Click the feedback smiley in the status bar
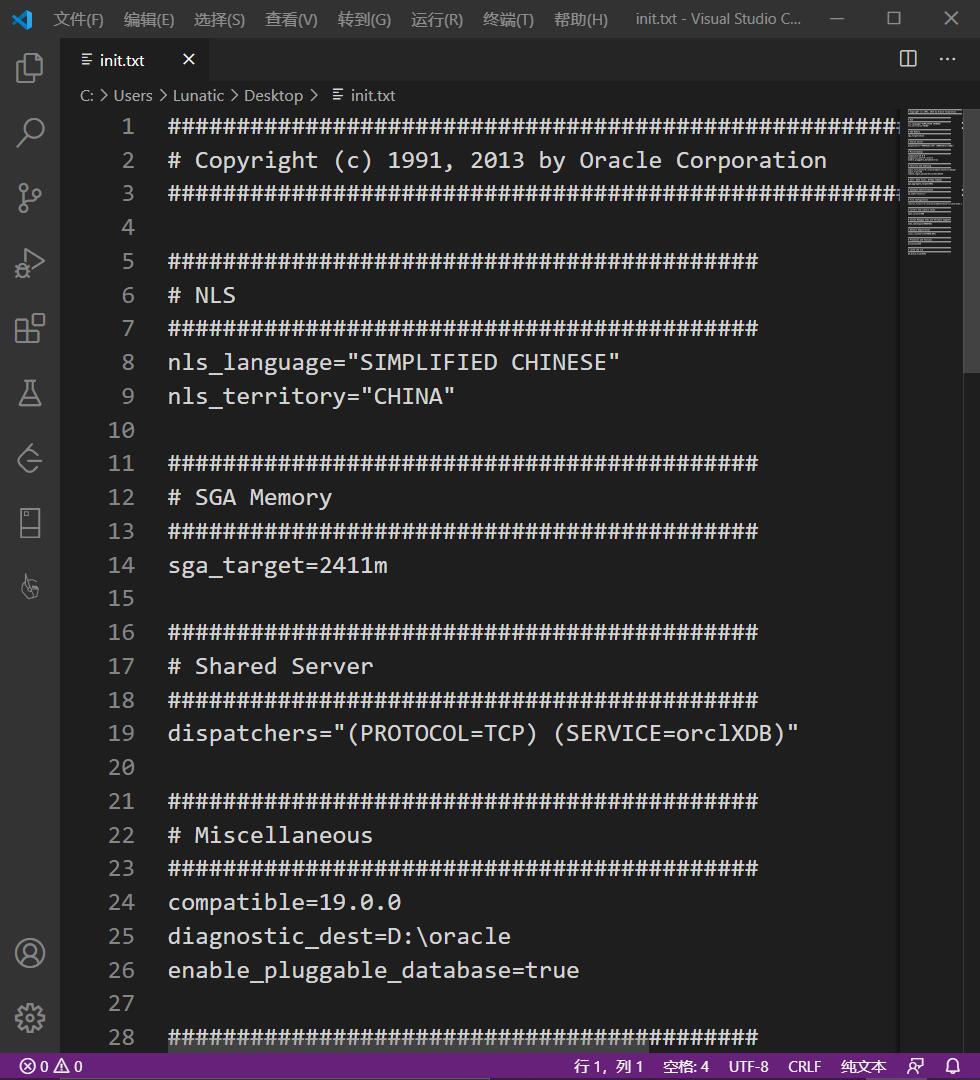Screen dimensions: 980x1080 (x=915, y=1066)
